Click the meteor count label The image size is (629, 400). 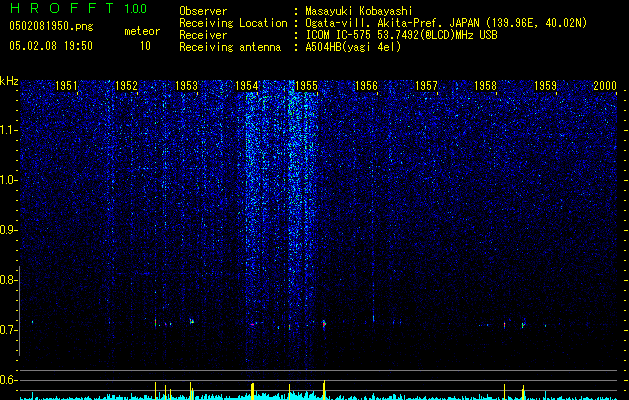click(x=142, y=31)
